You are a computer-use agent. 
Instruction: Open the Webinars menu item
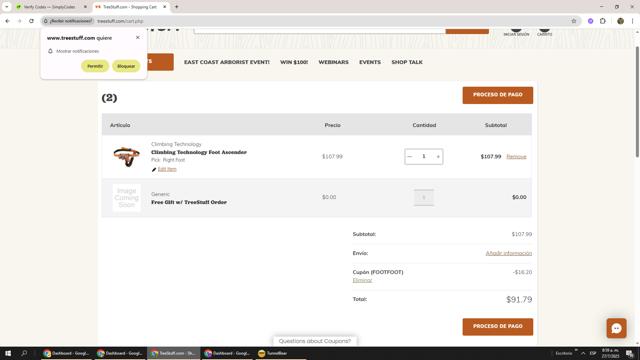click(333, 62)
